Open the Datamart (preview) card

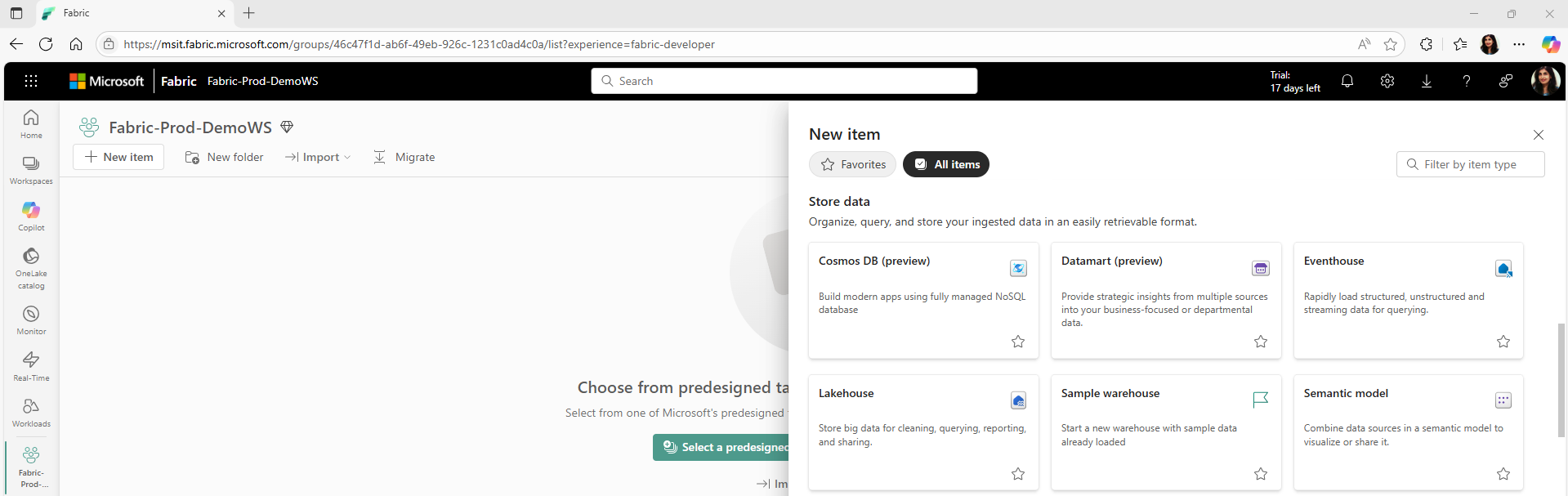[x=1166, y=301]
